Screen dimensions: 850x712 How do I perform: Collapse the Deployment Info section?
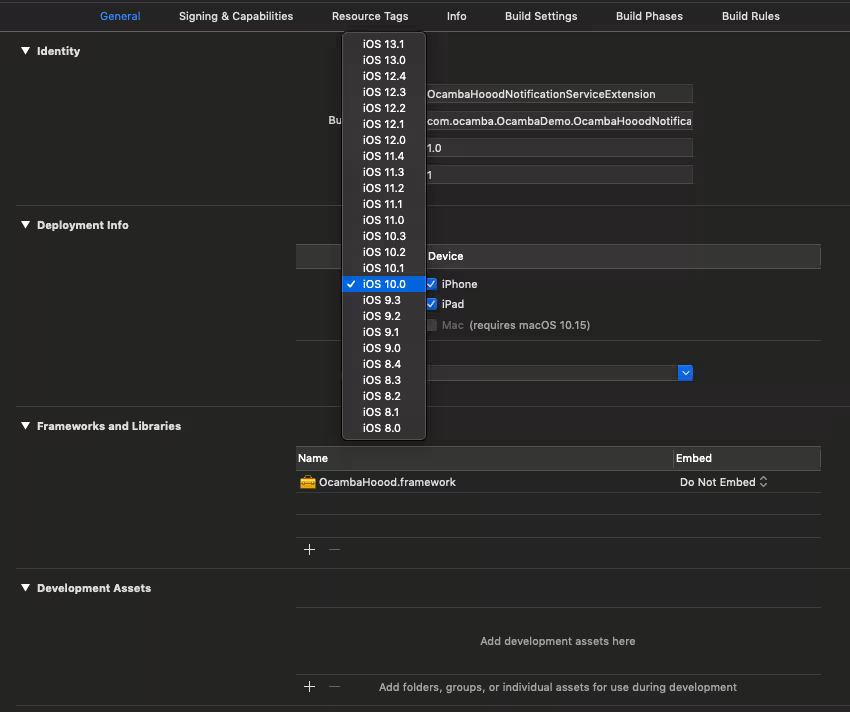pos(26,225)
